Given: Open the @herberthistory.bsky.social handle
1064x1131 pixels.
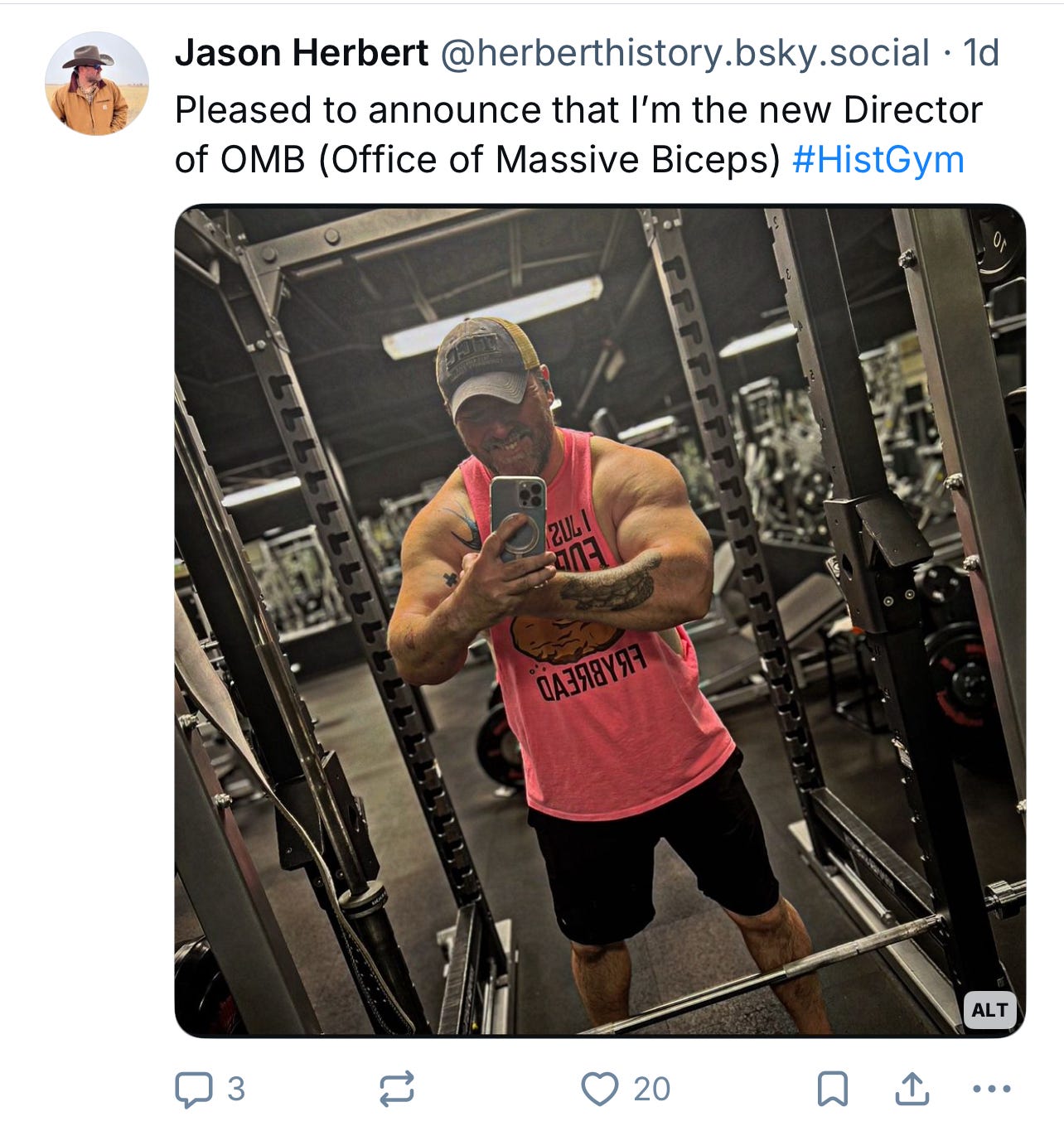Looking at the screenshot, I should click(684, 53).
